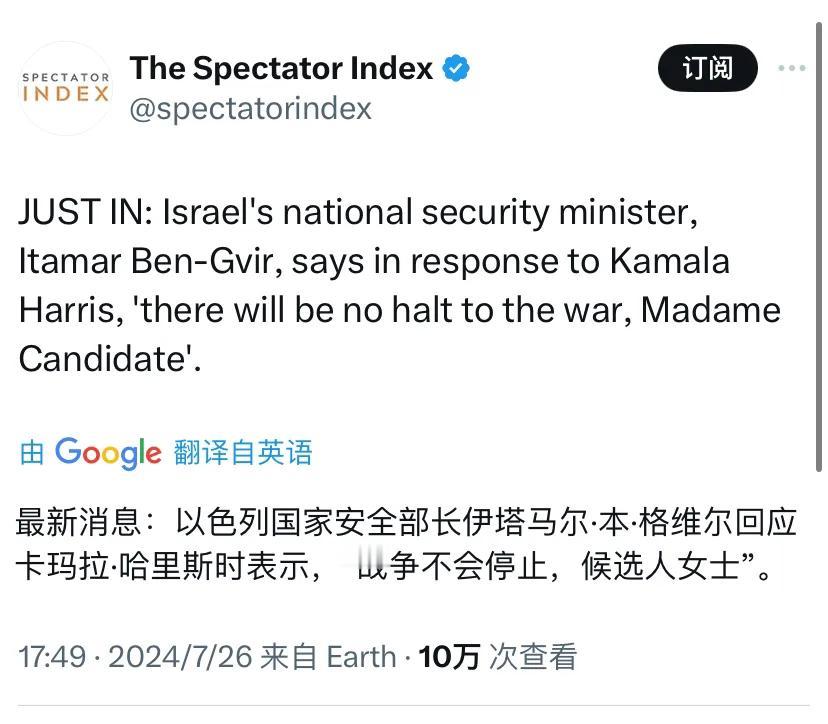Screen dimensions: 828x724
Task: Open the @spectatorindex handle link
Action: 250,108
